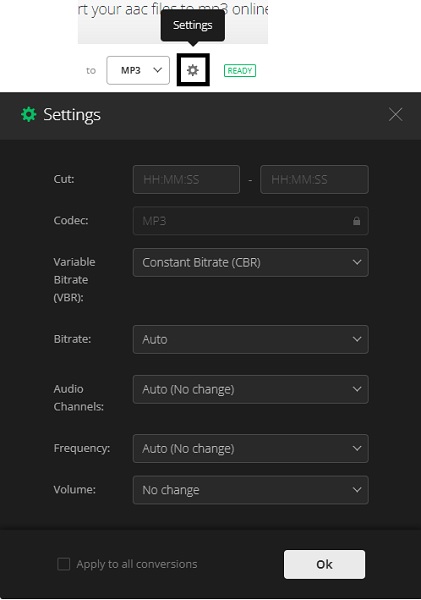Click the Cut start time field
Image resolution: width=421 pixels, height=600 pixels.
tap(186, 179)
